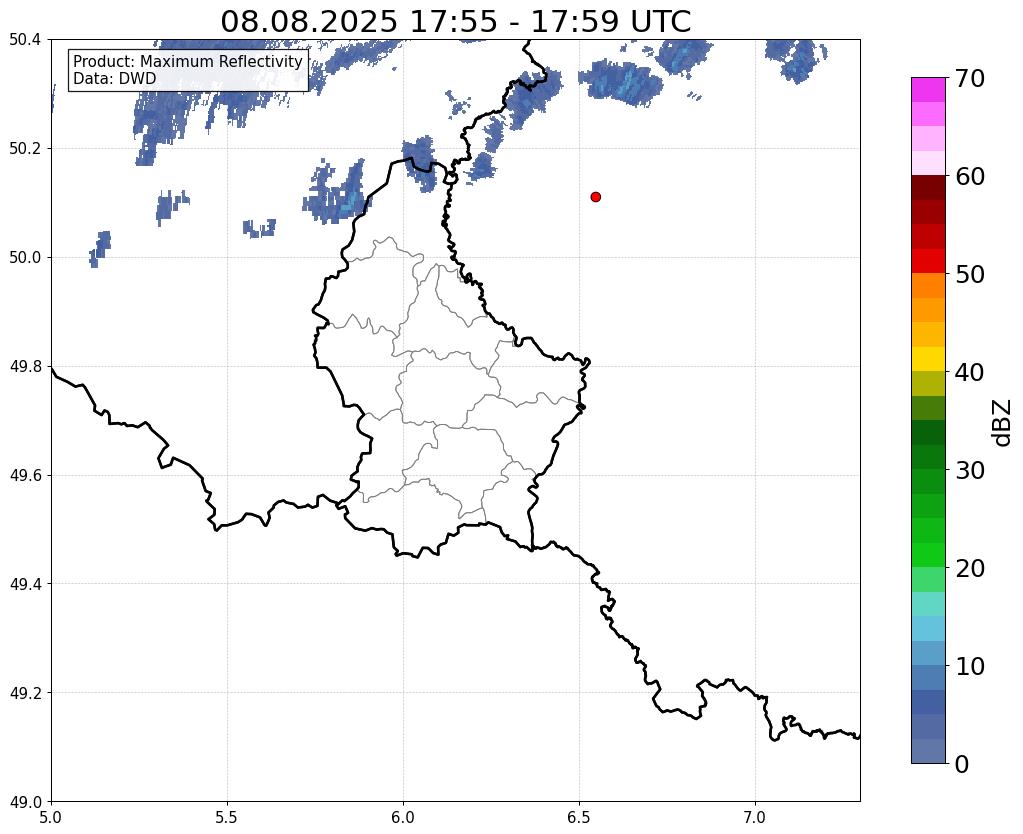The height and width of the screenshot is (834, 1023).
Task: Click the light green swatch just below 20 dBZ
Action: [928, 579]
